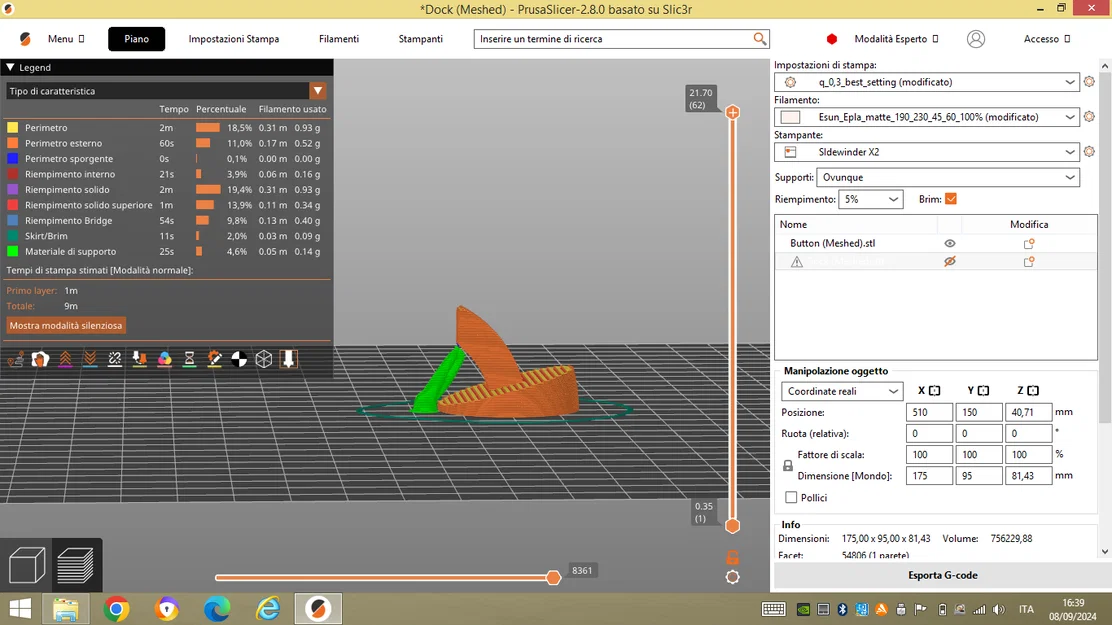This screenshot has width=1112, height=625.
Task: Toggle deretractions visibility icon
Action: pos(90,360)
